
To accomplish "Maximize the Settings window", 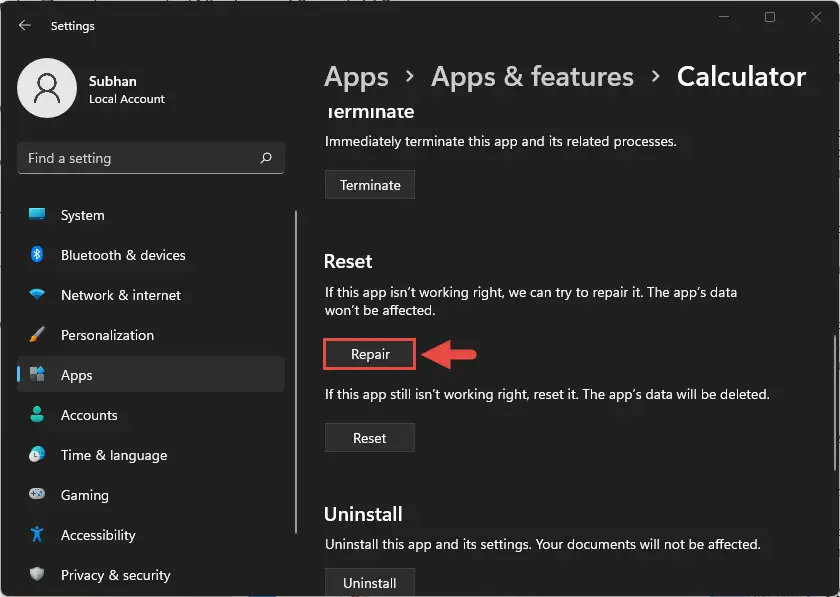I will [770, 17].
